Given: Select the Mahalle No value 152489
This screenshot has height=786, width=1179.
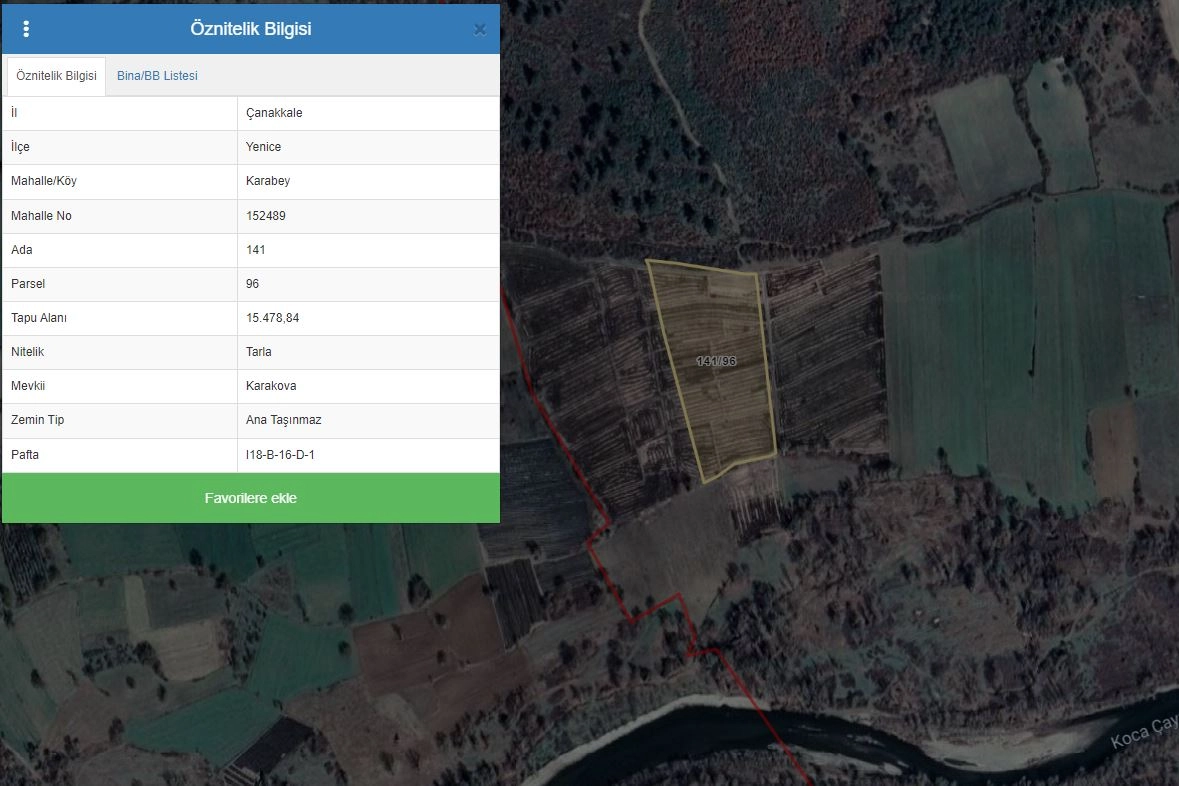Looking at the screenshot, I should click(x=266, y=216).
